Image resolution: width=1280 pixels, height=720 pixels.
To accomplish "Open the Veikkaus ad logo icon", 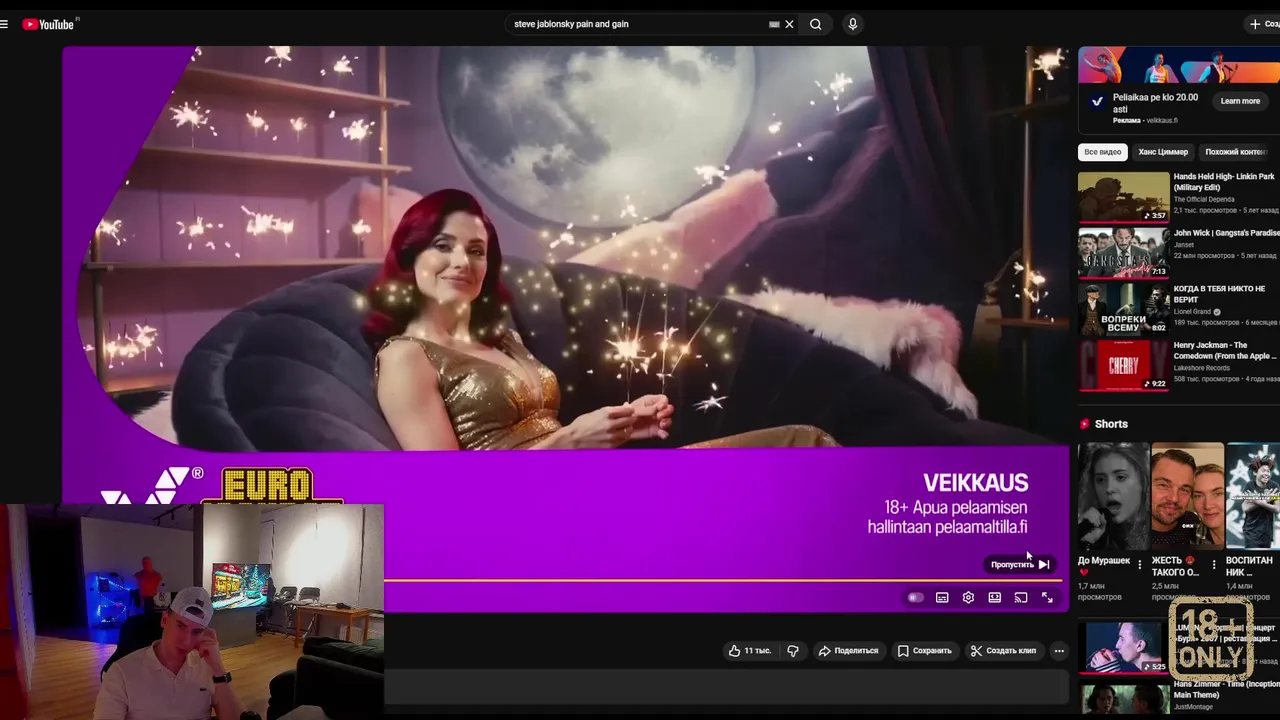I will [x=1097, y=102].
